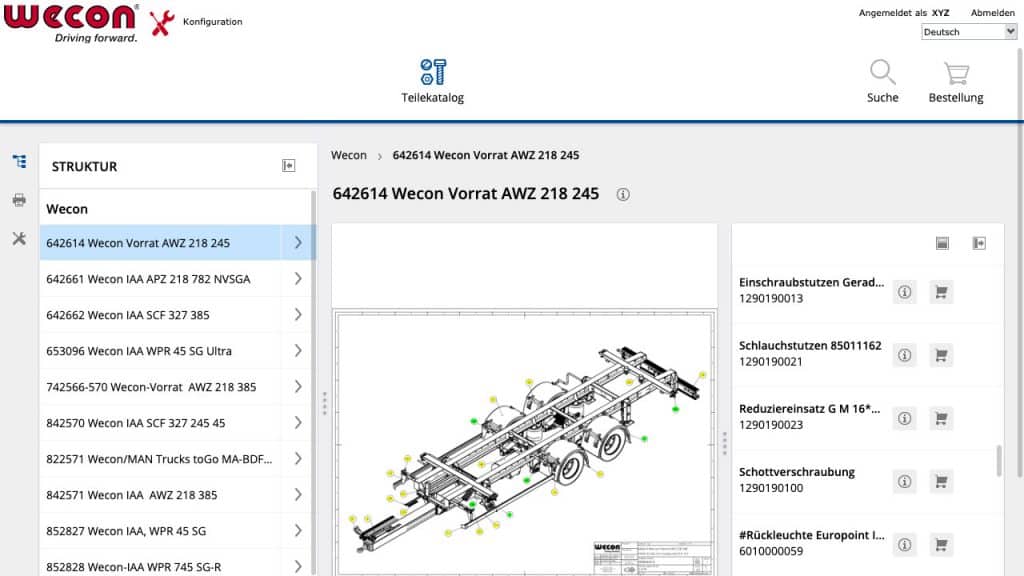
Task: Add Rückleuchte Europoint 6010000059 to cart
Action: coord(941,545)
